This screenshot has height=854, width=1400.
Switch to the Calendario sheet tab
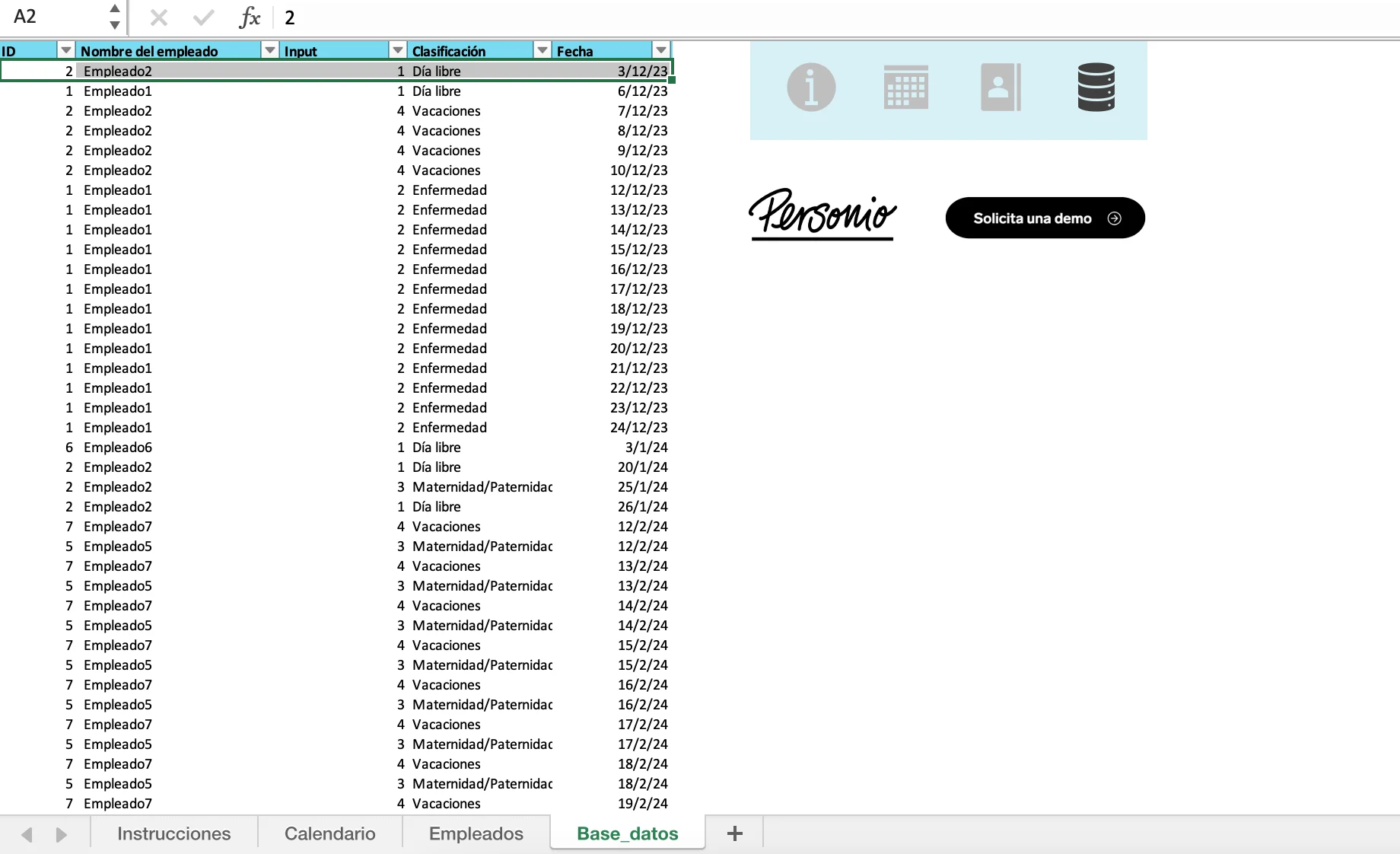pos(330,833)
